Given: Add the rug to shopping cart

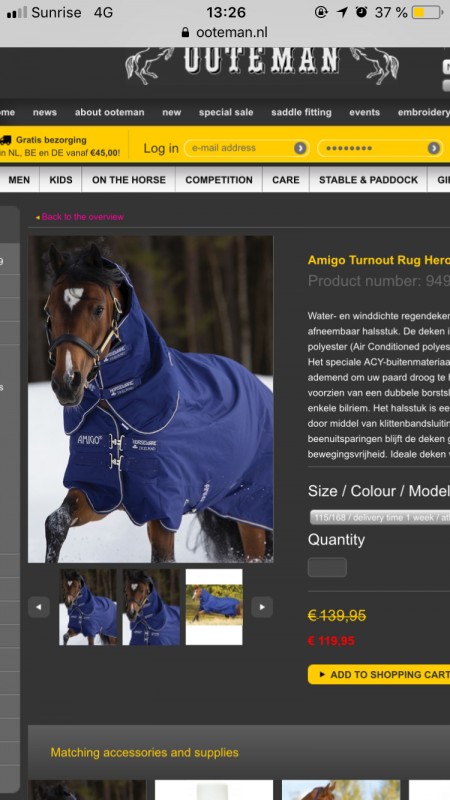Looking at the screenshot, I should pos(379,674).
